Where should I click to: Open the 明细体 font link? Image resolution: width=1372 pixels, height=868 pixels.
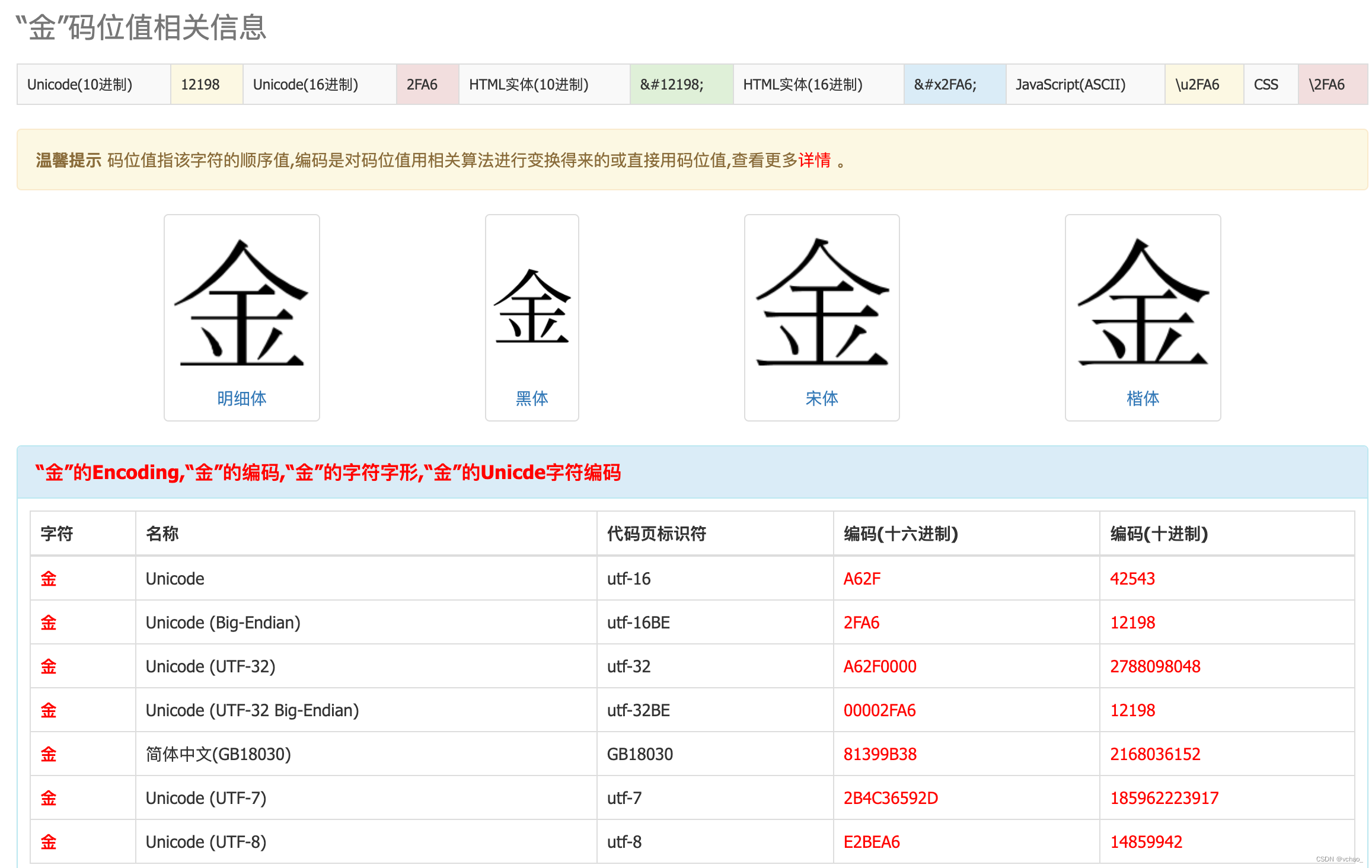(x=241, y=398)
